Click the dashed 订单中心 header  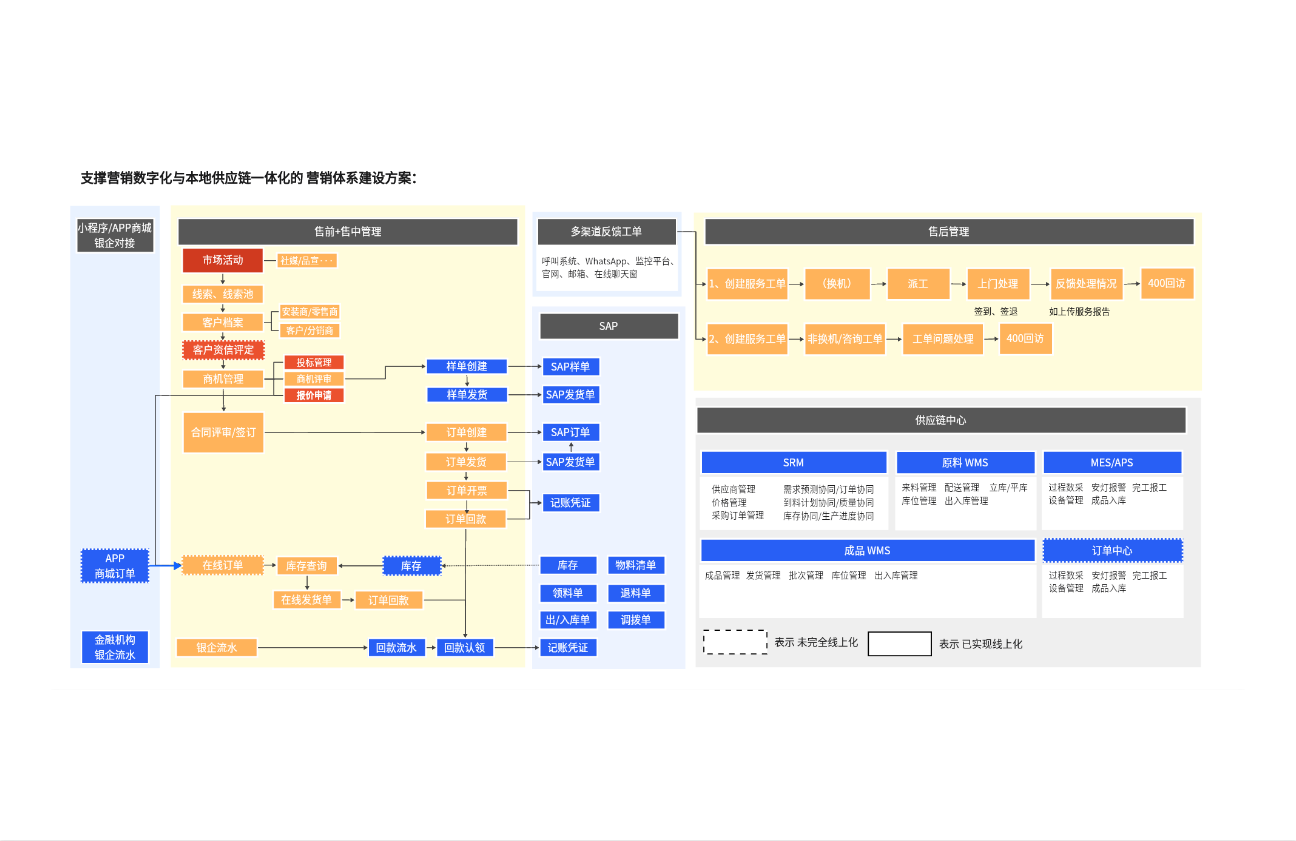(1112, 551)
